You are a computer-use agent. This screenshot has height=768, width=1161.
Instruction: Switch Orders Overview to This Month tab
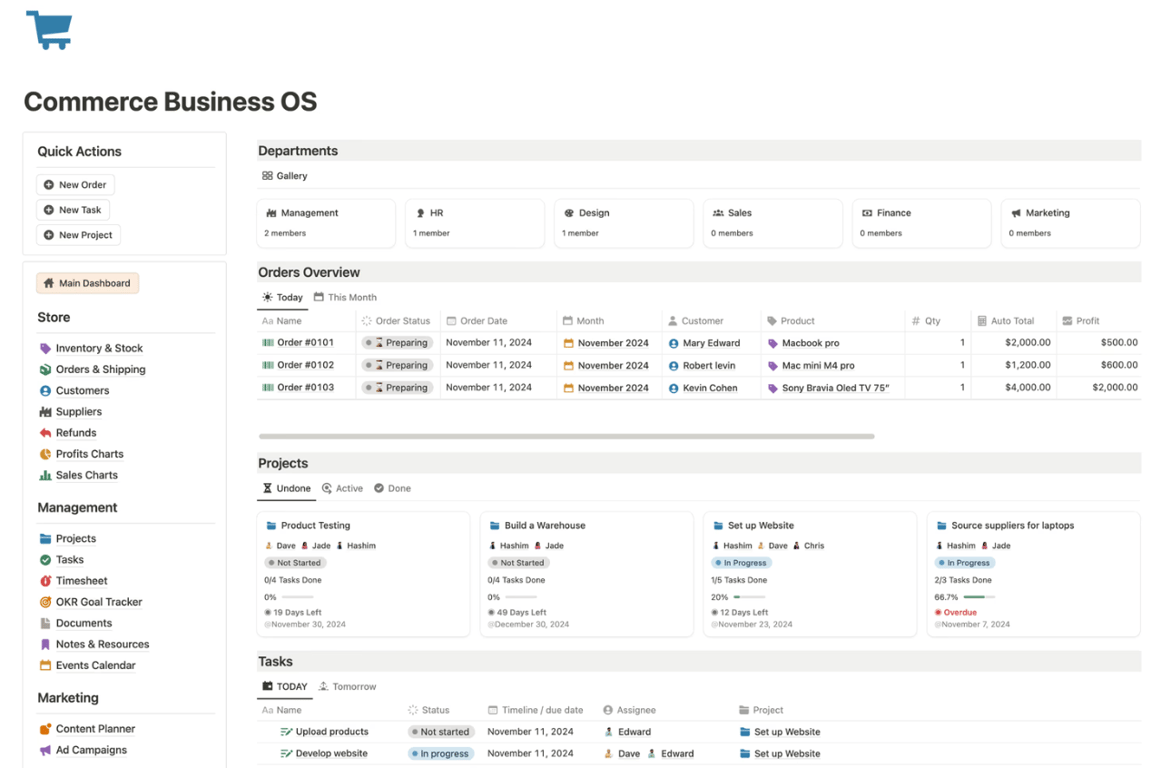click(x=345, y=297)
